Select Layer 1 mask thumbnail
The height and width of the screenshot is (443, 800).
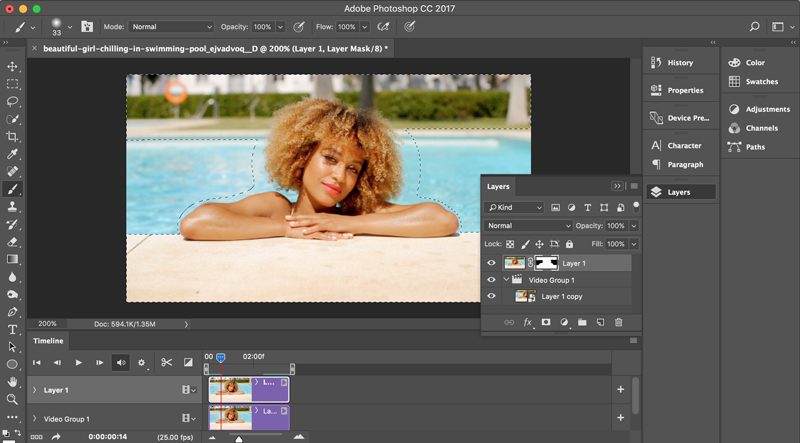tap(546, 263)
